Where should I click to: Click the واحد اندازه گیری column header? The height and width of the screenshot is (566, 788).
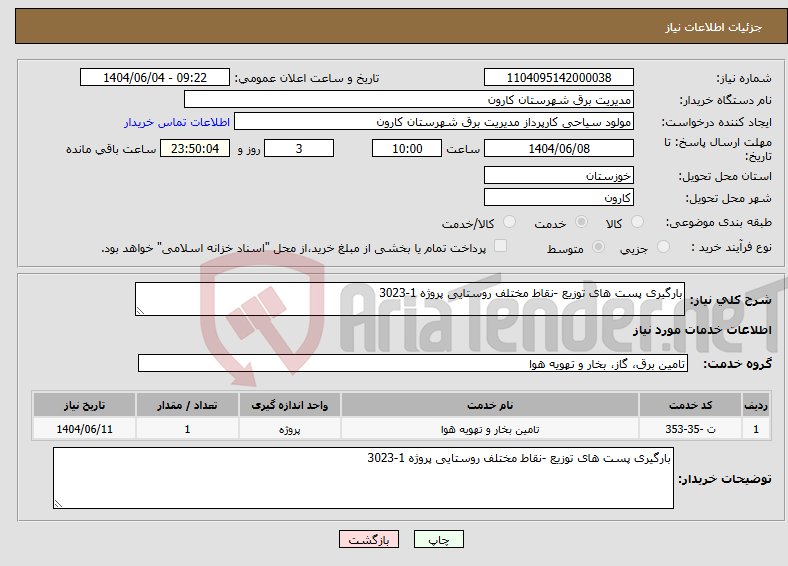[x=290, y=405]
